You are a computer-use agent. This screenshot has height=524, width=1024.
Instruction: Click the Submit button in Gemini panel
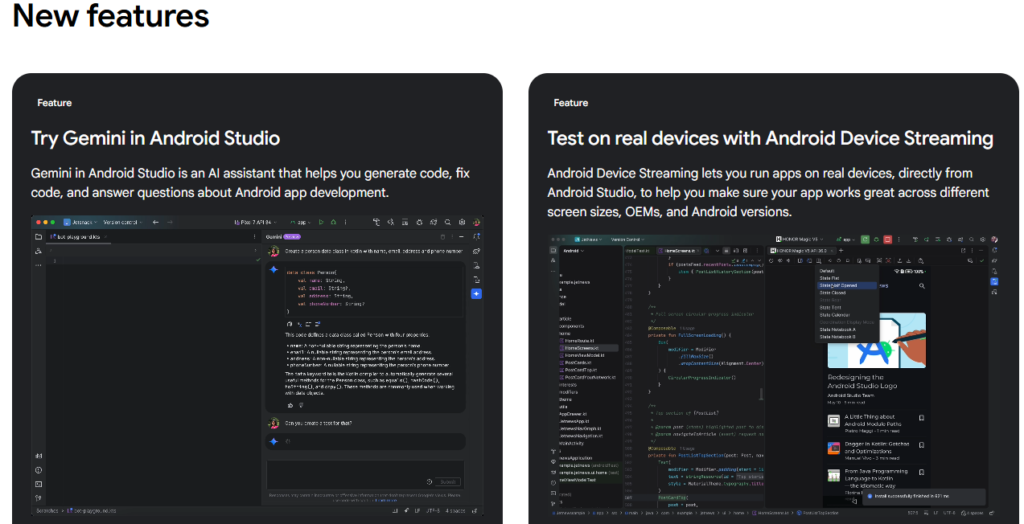[448, 482]
